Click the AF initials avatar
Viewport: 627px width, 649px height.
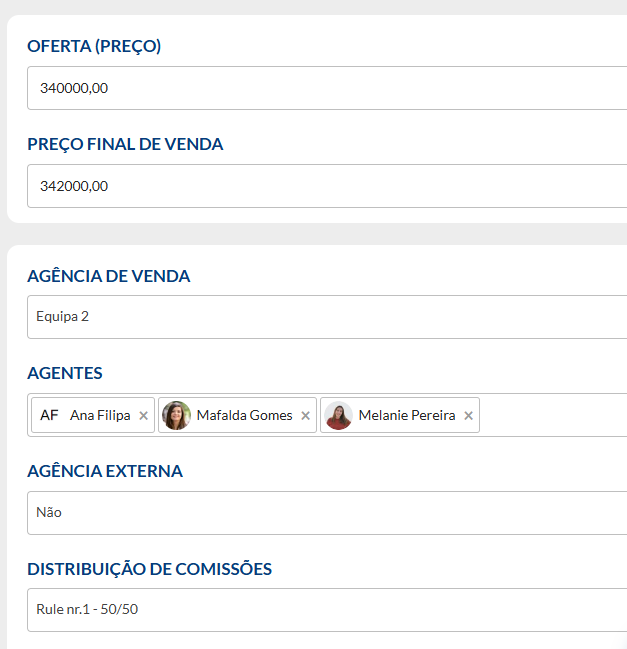pyautogui.click(x=49, y=415)
